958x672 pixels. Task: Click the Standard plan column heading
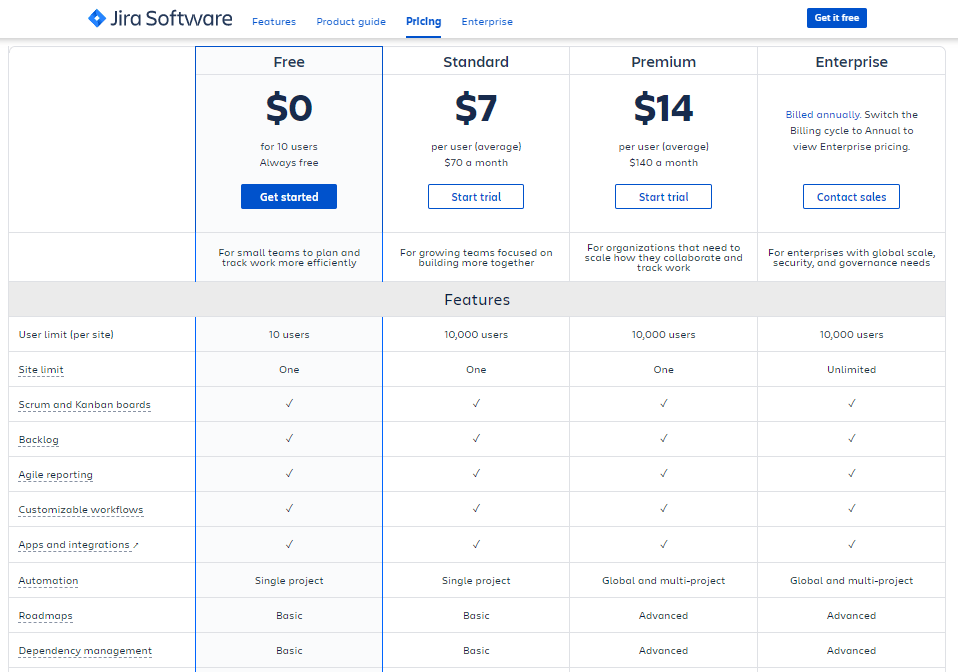[x=476, y=62]
